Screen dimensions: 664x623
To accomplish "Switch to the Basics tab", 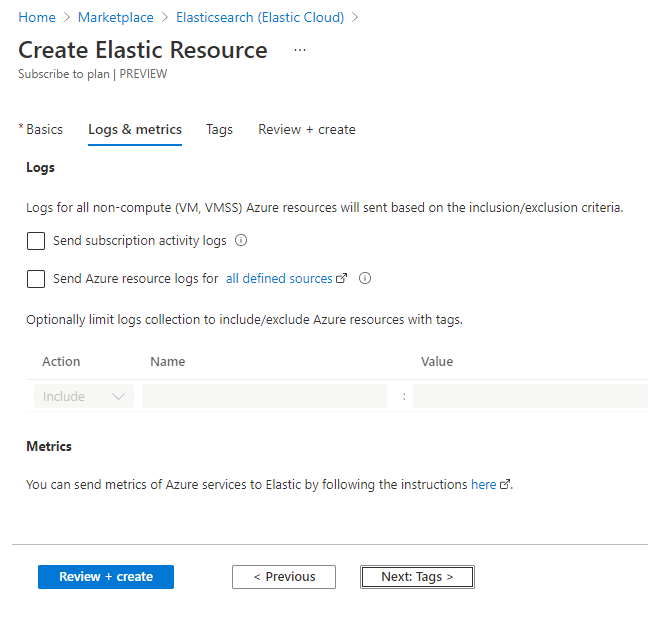I will point(44,130).
